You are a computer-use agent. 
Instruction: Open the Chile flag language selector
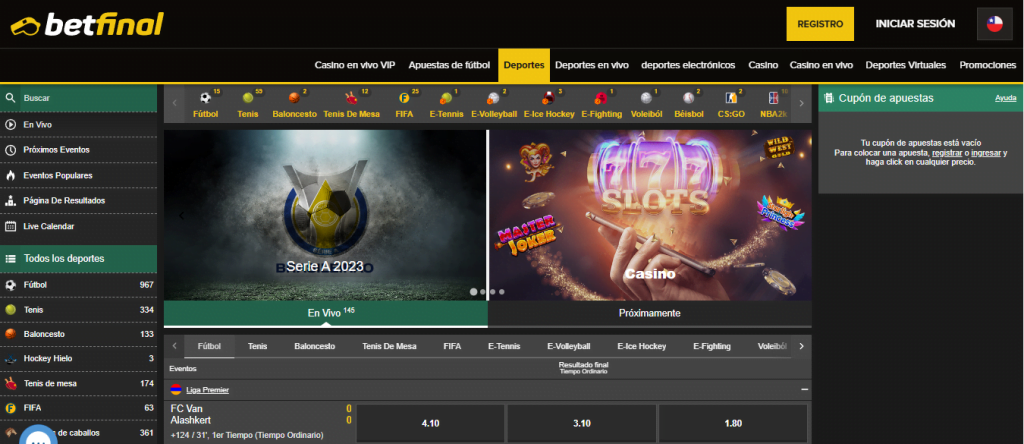click(994, 24)
